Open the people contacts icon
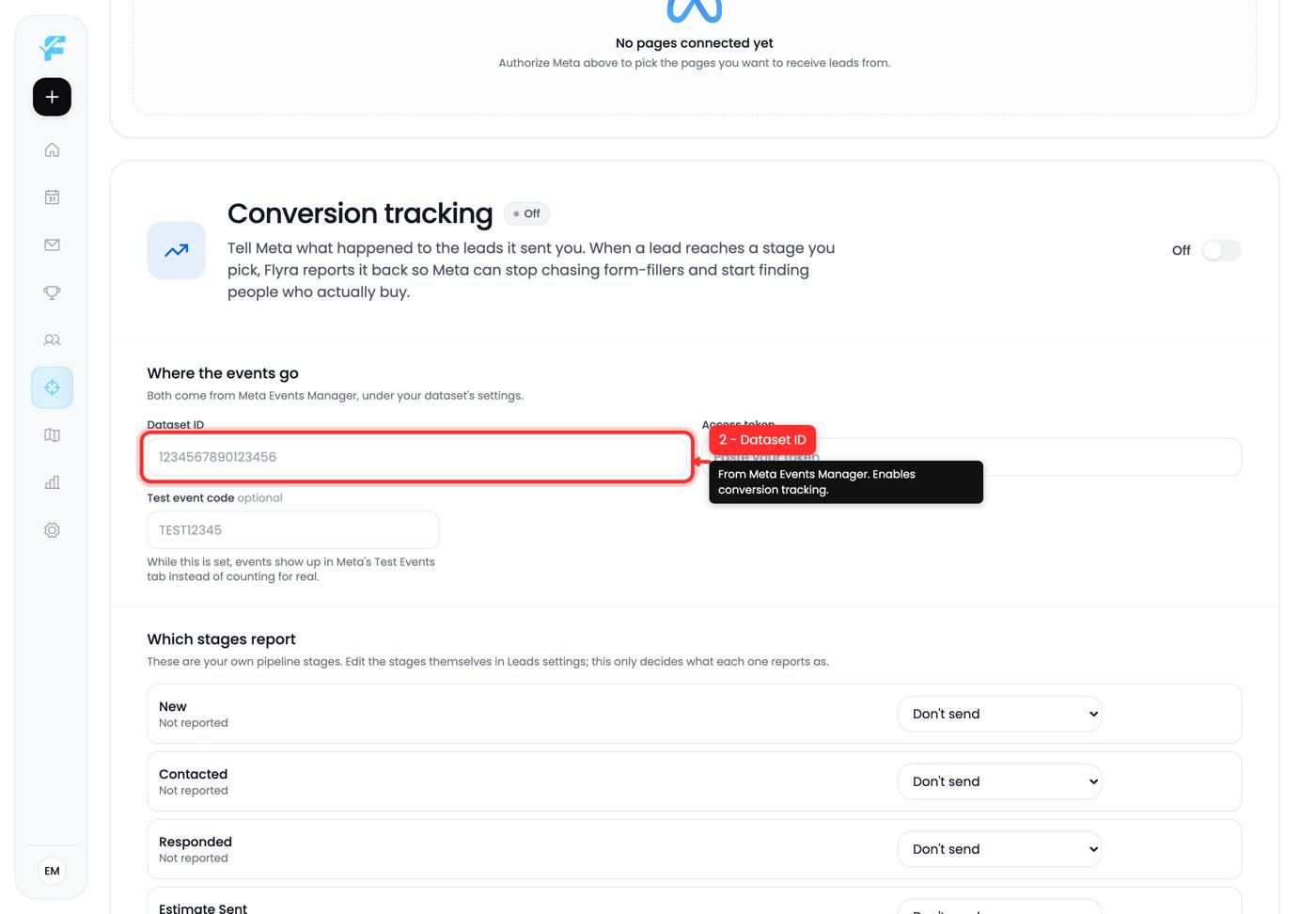Viewport: 1316px width, 914px height. tap(52, 339)
